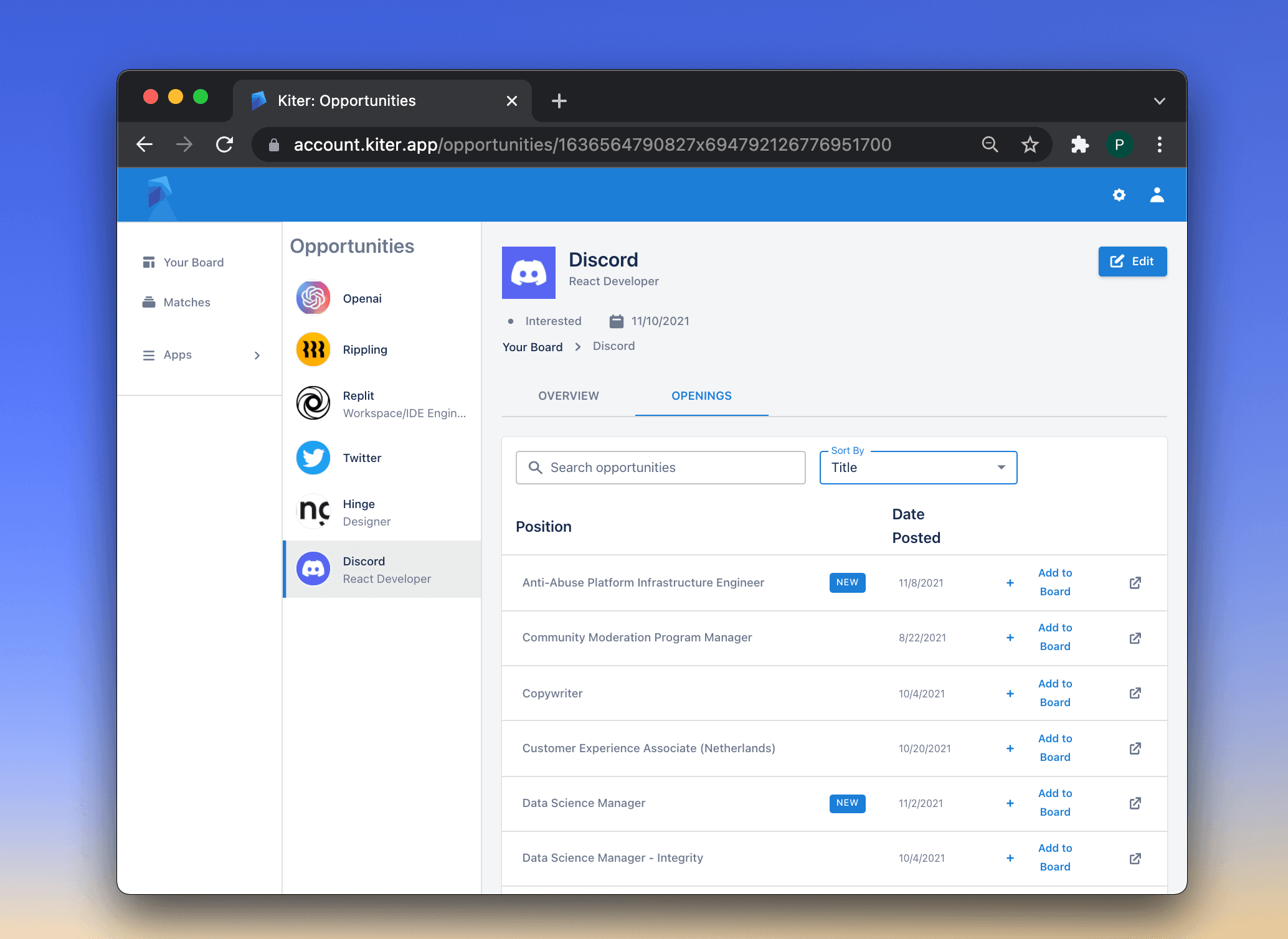Click NEW badge on Data Science Manager row
This screenshot has height=939, width=1288.
pos(847,803)
